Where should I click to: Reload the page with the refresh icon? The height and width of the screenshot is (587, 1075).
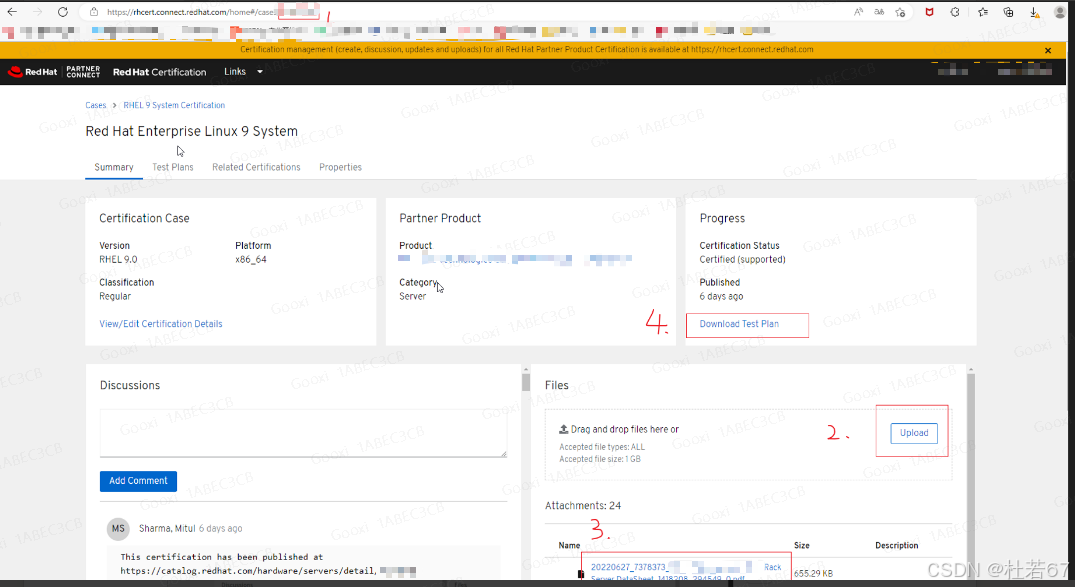tap(62, 12)
